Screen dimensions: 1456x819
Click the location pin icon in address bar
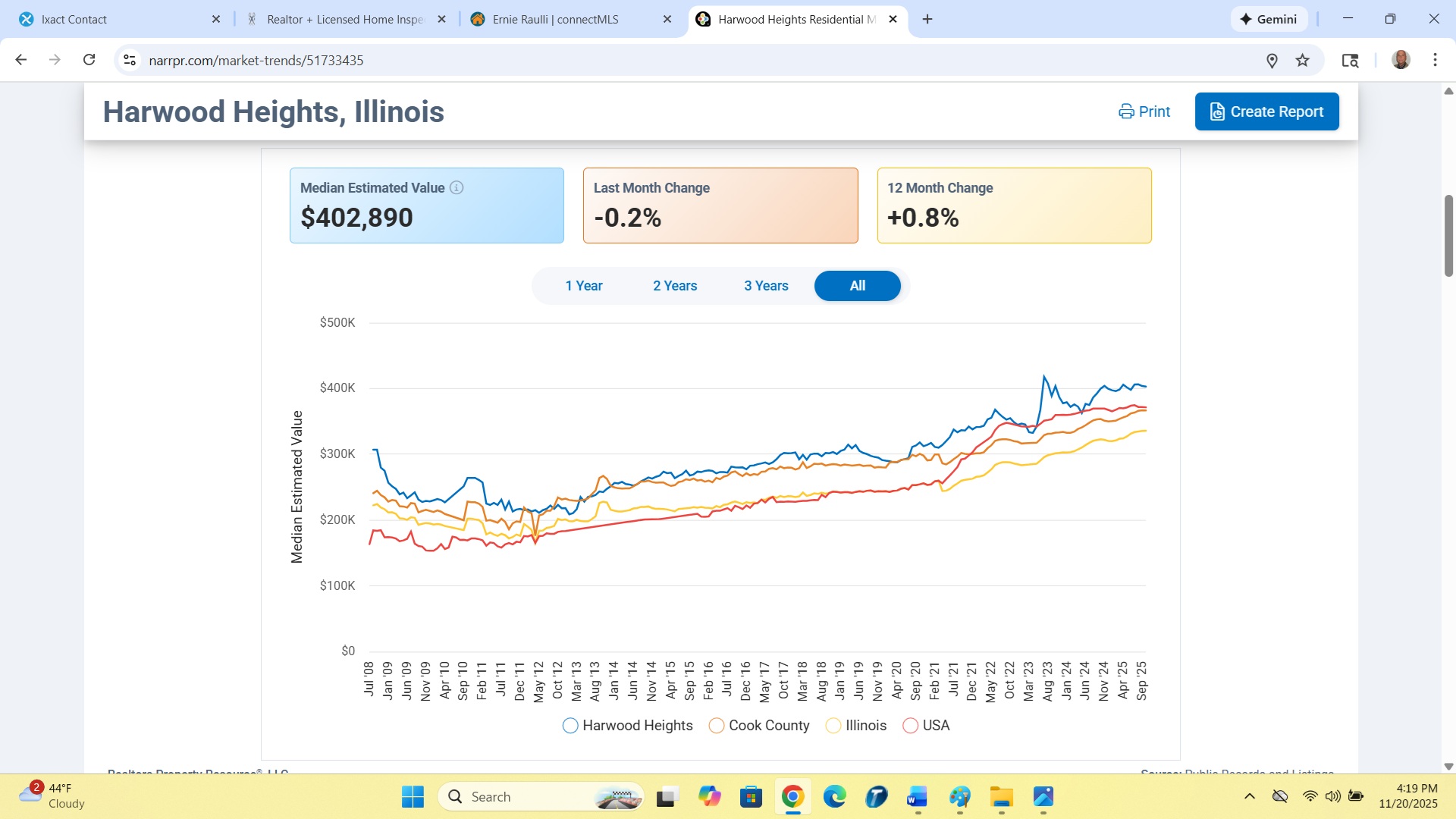pyautogui.click(x=1272, y=61)
